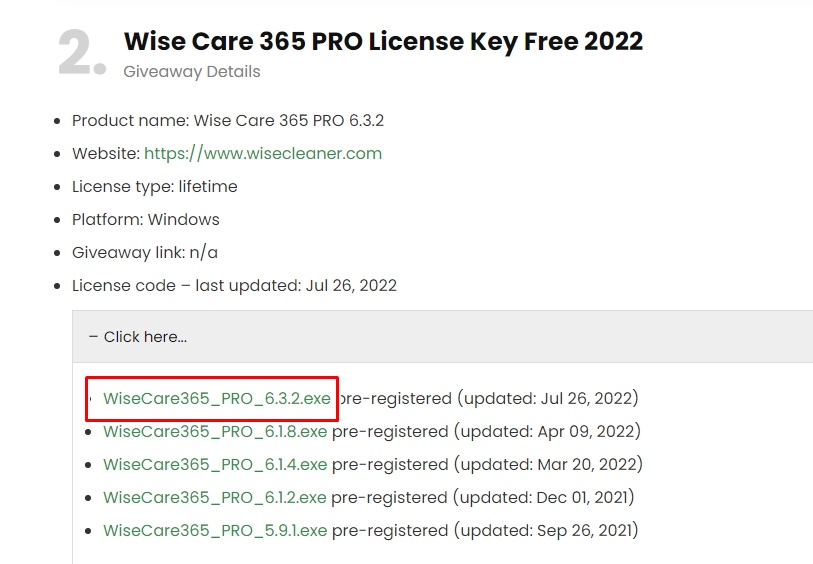Viewport: 813px width, 564px height.
Task: Click the 'updated: Jul 26, 2022' note
Action: 548,398
